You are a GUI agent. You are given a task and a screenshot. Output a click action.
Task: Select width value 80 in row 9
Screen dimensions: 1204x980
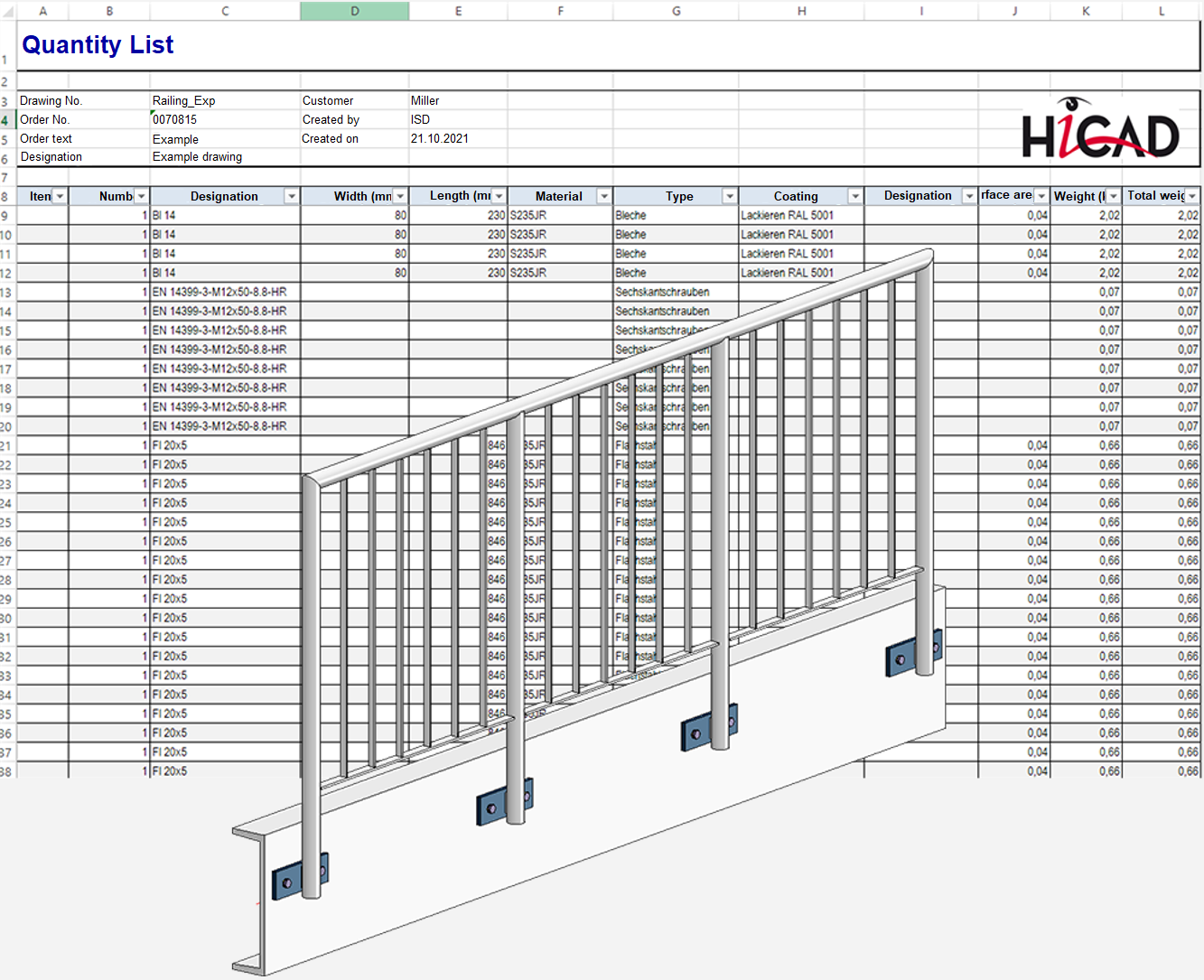click(x=355, y=215)
